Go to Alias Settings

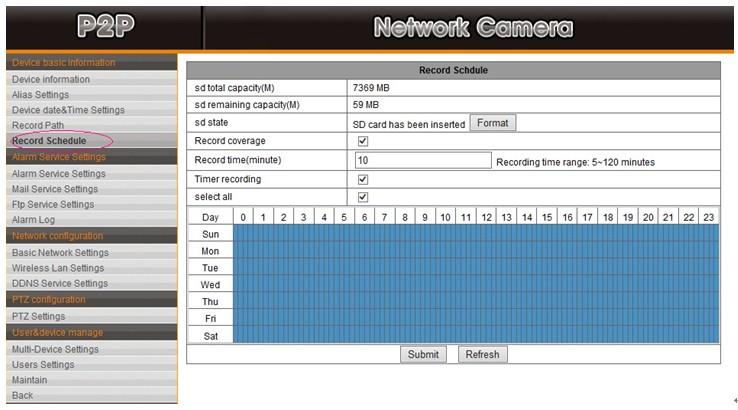click(x=40, y=95)
